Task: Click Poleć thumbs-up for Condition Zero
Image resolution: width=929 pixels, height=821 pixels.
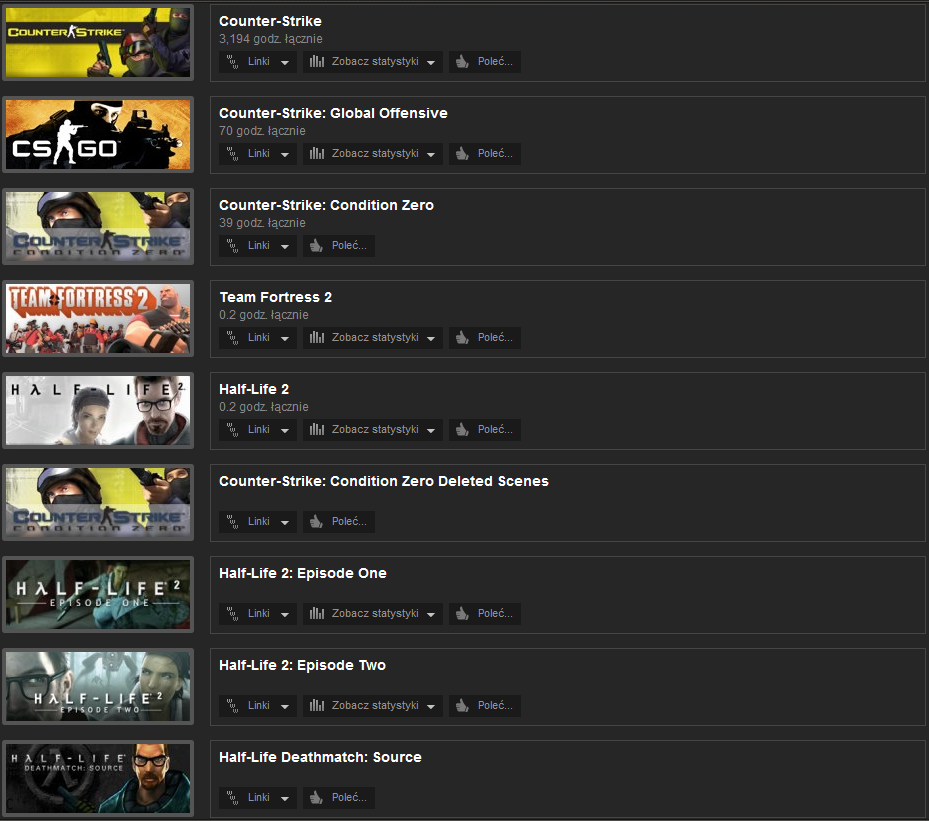Action: click(339, 245)
